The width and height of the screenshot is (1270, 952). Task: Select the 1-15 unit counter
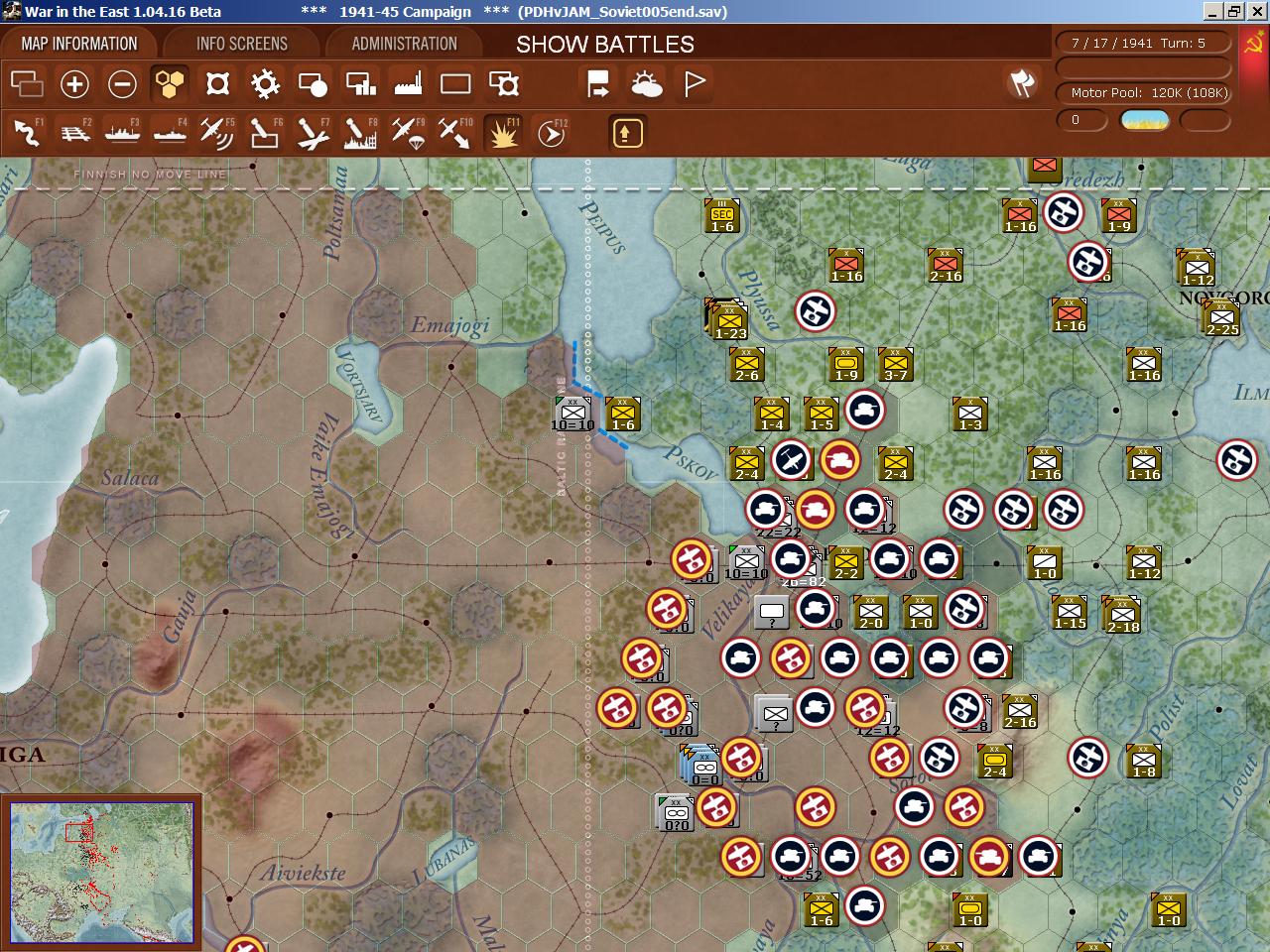point(1070,613)
